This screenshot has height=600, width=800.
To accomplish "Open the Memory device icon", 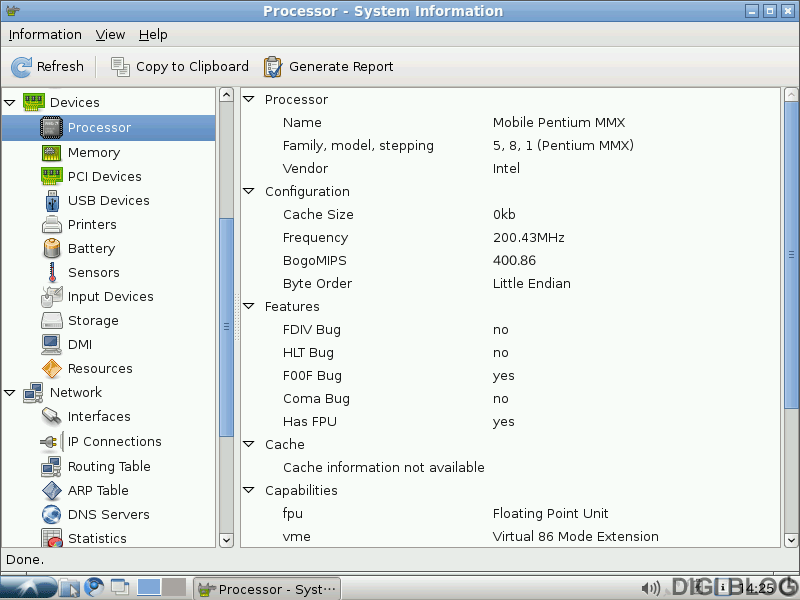I will pyautogui.click(x=52, y=152).
